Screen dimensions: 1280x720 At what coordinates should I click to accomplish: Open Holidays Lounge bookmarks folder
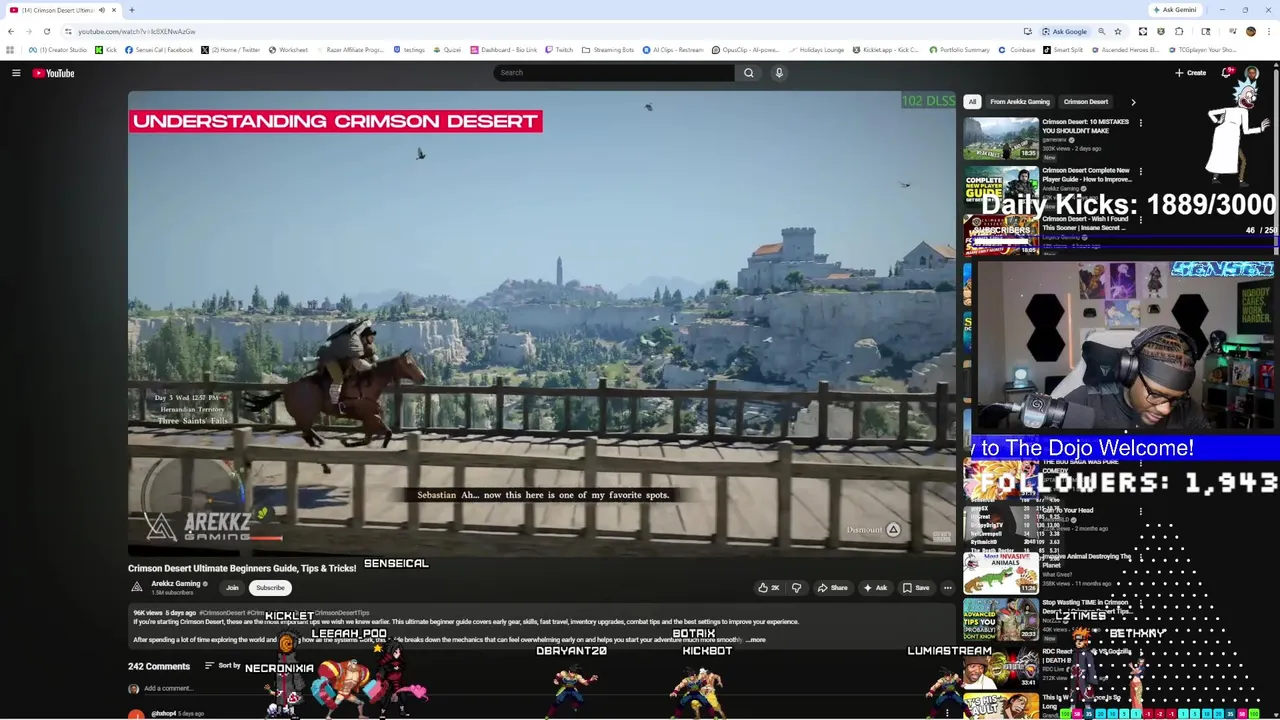point(816,50)
